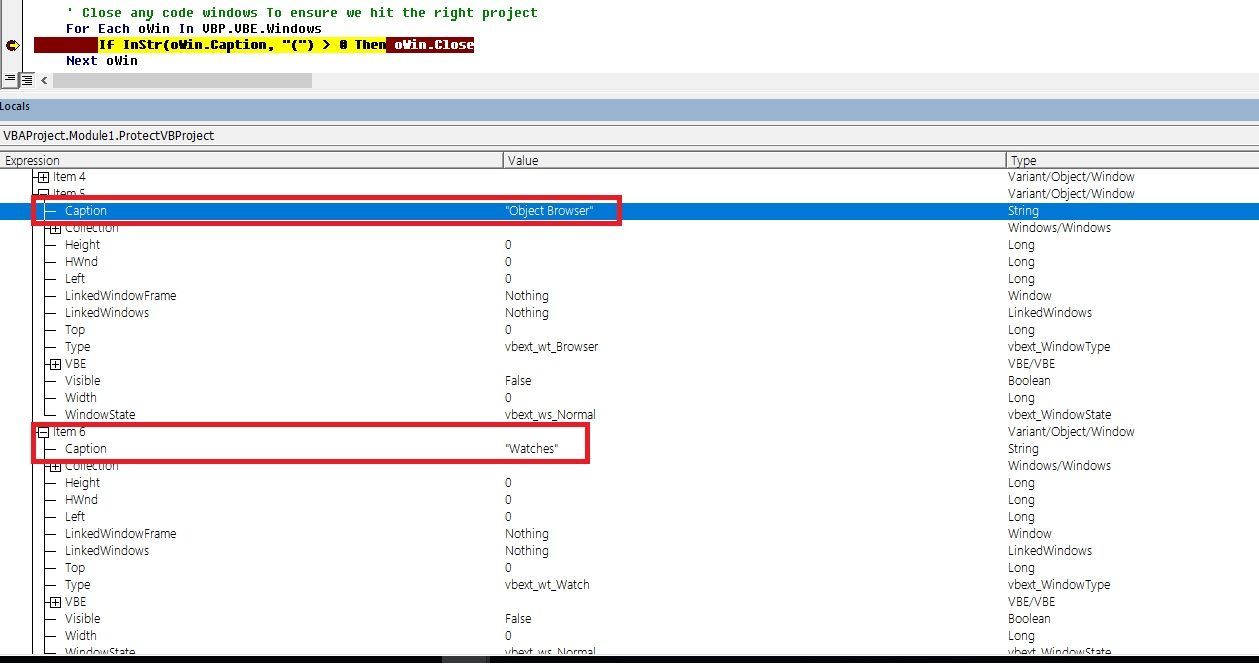Select the VBAProject.Module1.ProtectVBProject procedure field
This screenshot has height=669, width=1259.
(629, 135)
